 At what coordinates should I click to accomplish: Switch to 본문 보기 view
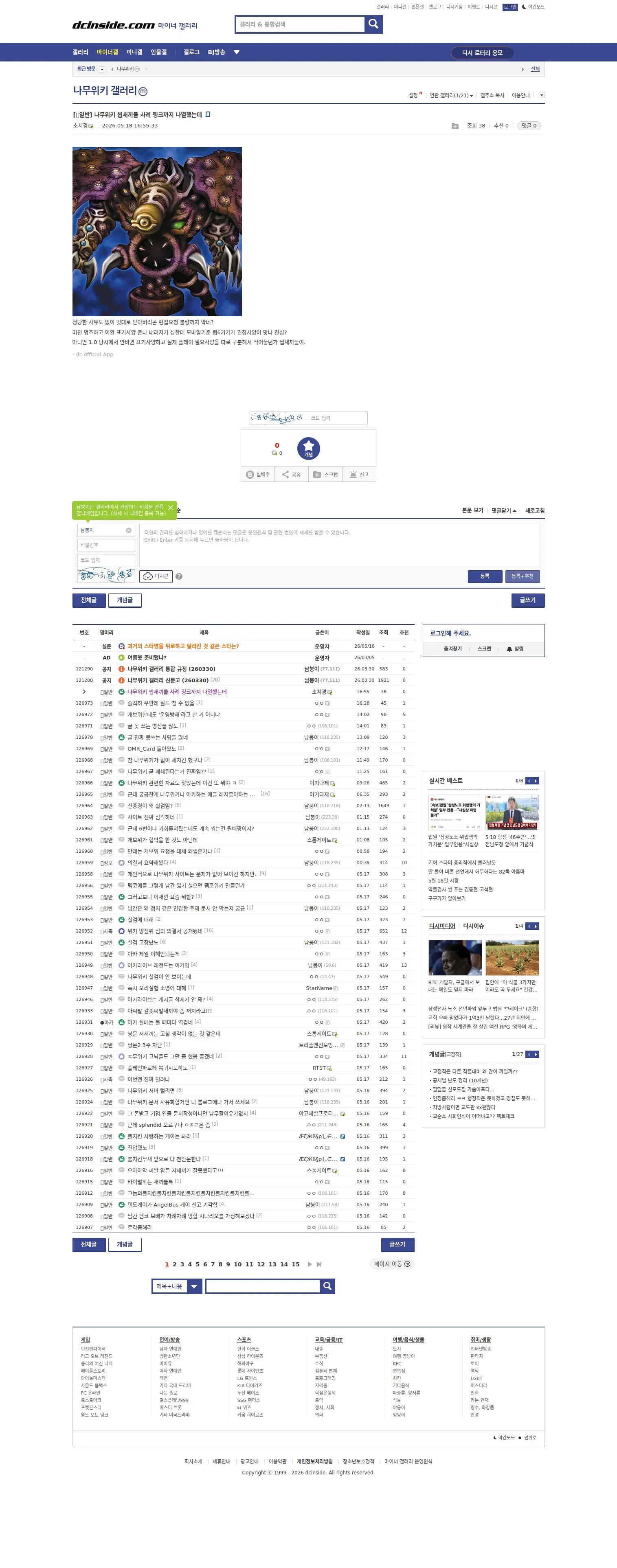point(472,511)
